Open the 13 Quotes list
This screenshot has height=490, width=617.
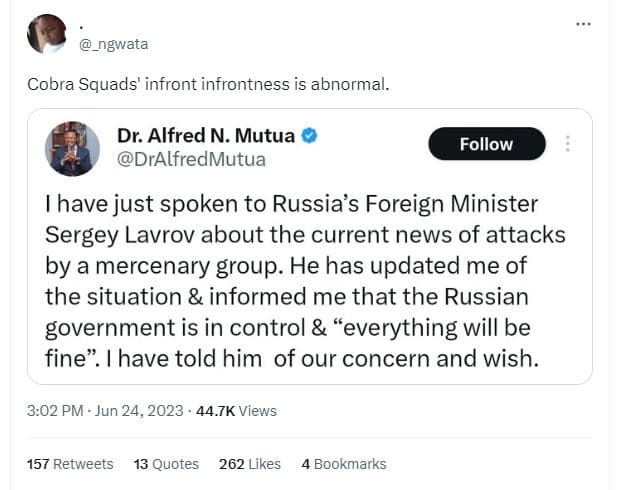[166, 464]
